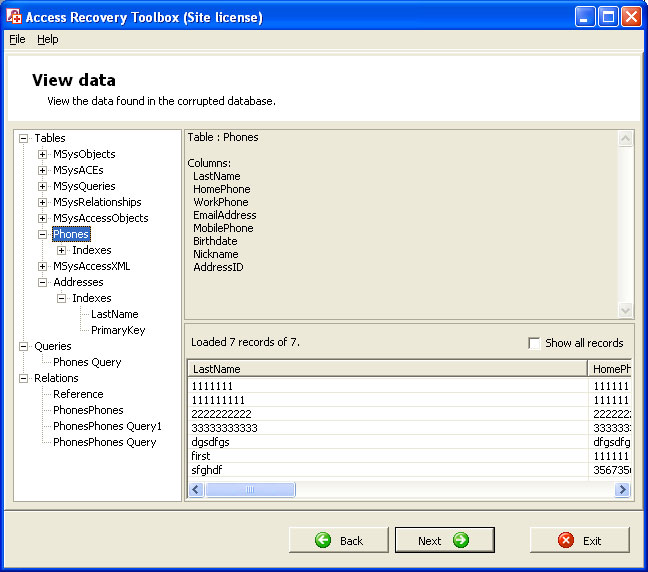The image size is (648, 572).
Task: Select the record with LastName 111111111
Action: click(x=388, y=400)
